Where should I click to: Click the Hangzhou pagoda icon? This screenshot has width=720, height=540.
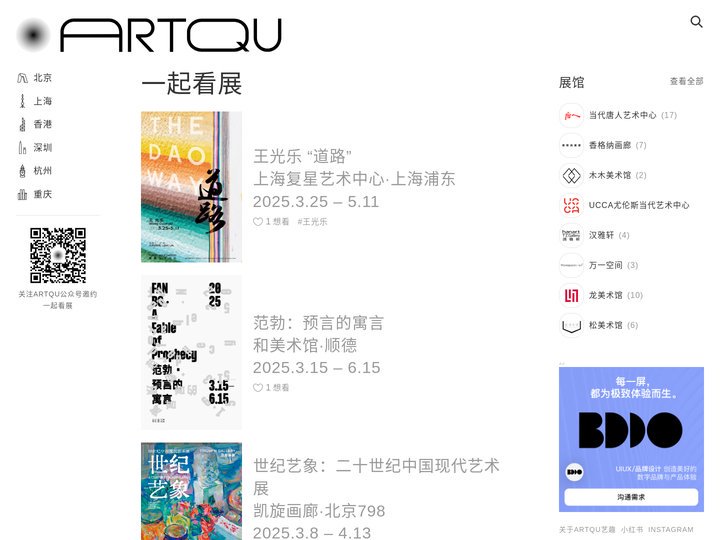tap(22, 171)
